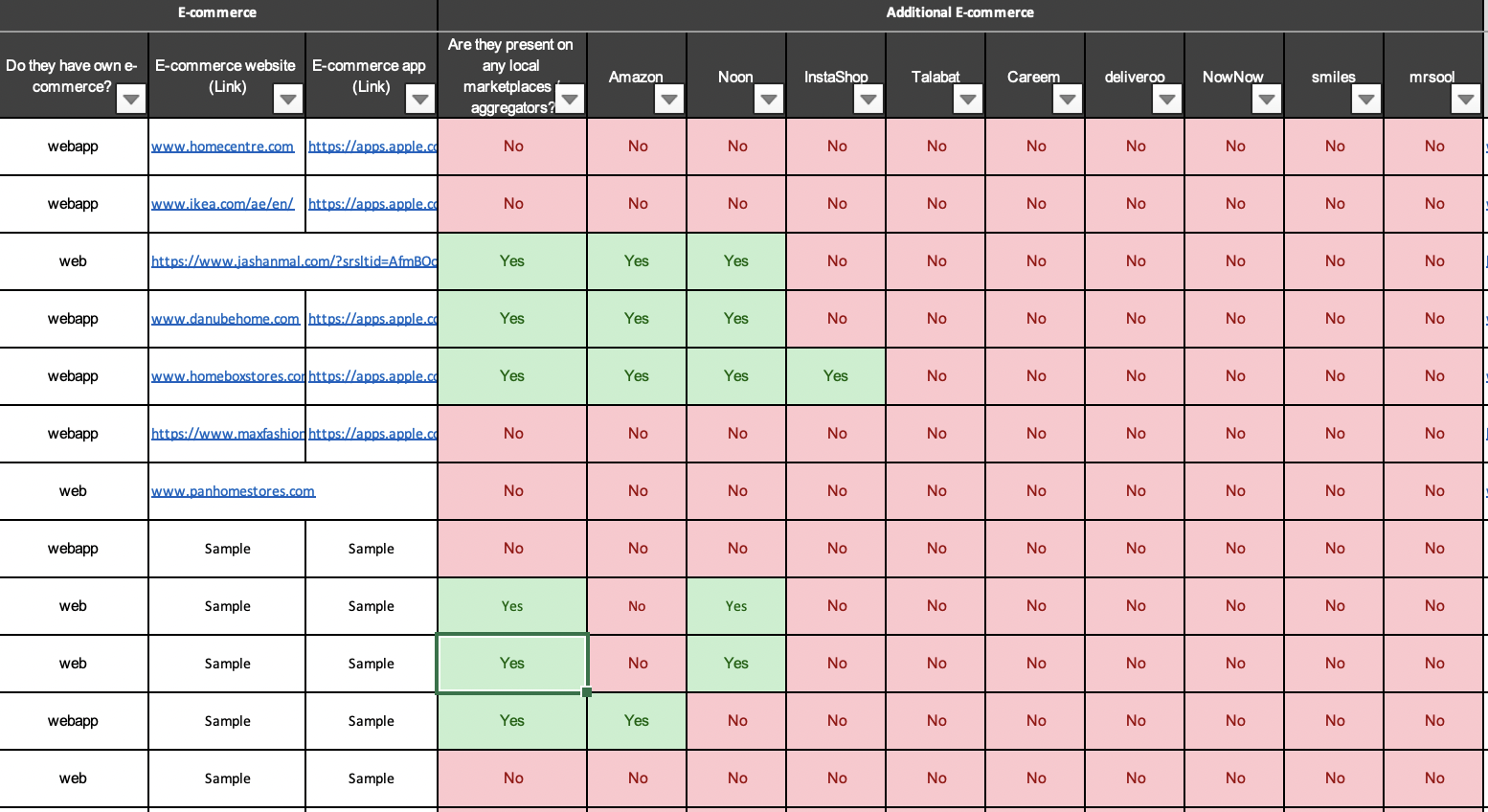The height and width of the screenshot is (812, 1488).
Task: Open filter dropdown for marketplaces aggregators column
Action: click(570, 99)
